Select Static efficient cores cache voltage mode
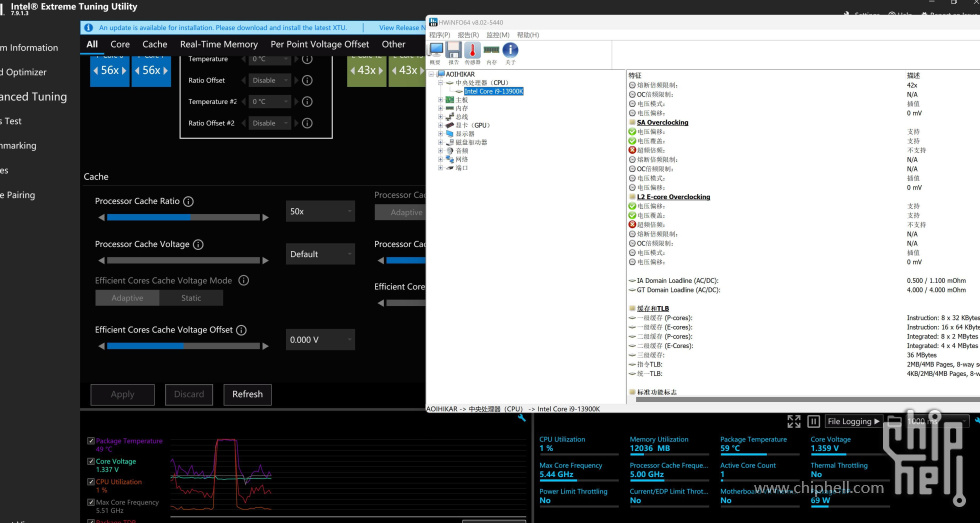The image size is (980, 523). coord(191,298)
